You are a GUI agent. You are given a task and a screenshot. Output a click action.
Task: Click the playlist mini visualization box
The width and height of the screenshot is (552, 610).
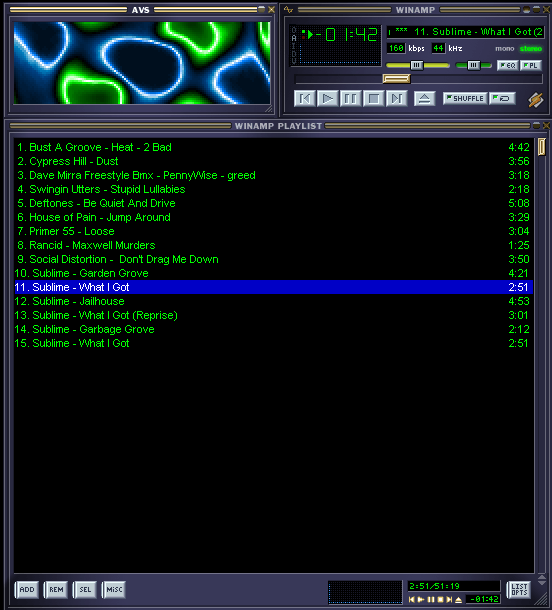click(365, 592)
